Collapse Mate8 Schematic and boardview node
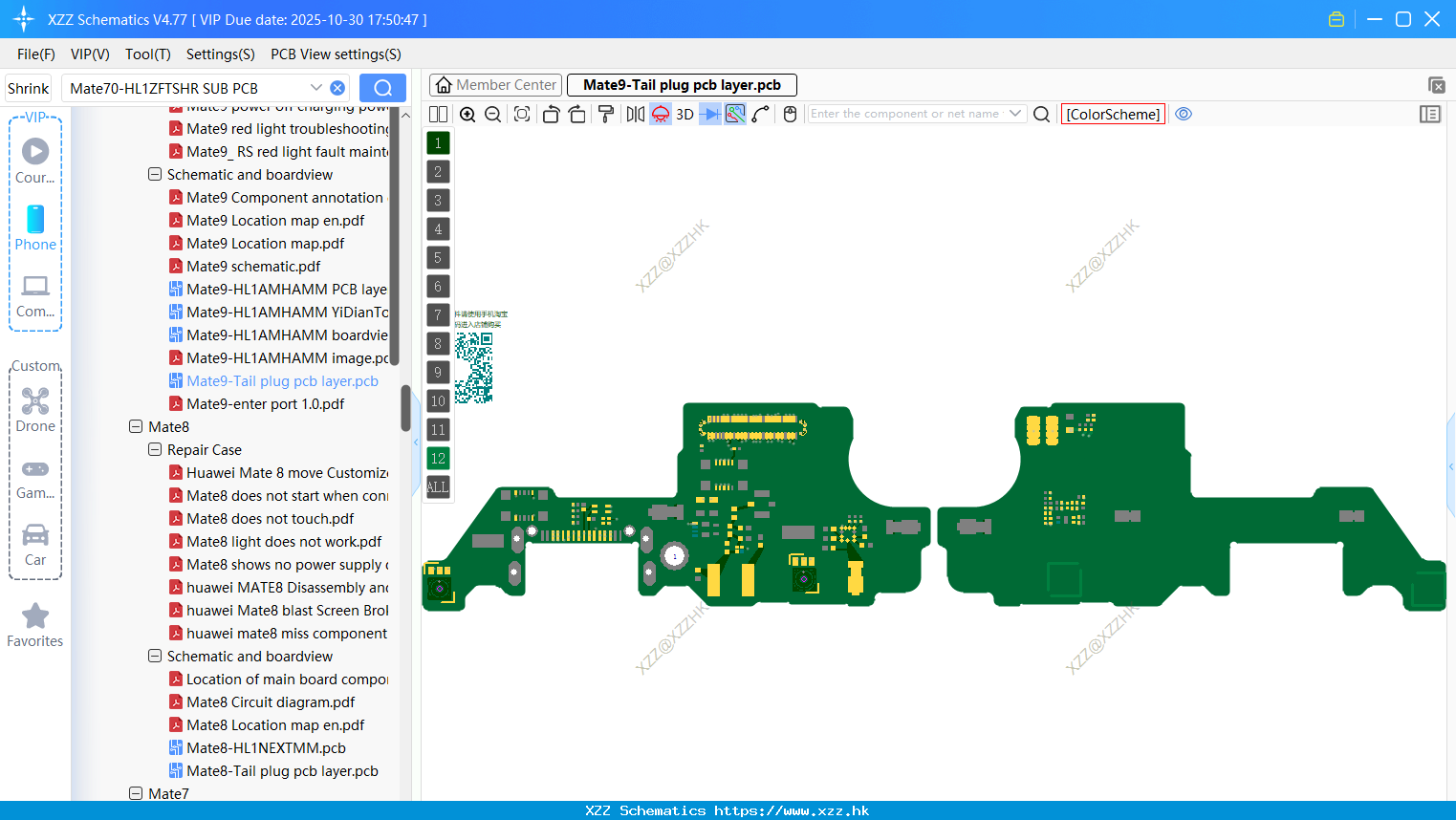Image resolution: width=1456 pixels, height=820 pixels. [x=155, y=657]
